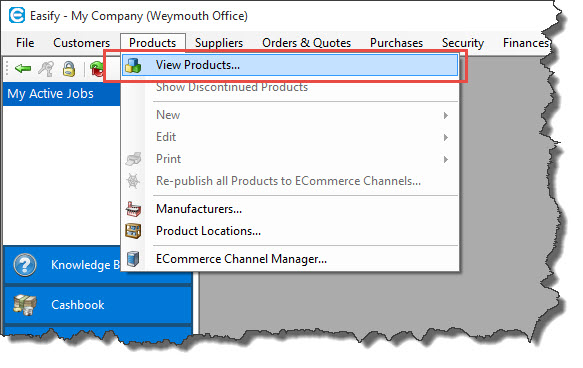The width and height of the screenshot is (583, 368).
Task: Click the keys icon in toolbar
Action: (46, 69)
